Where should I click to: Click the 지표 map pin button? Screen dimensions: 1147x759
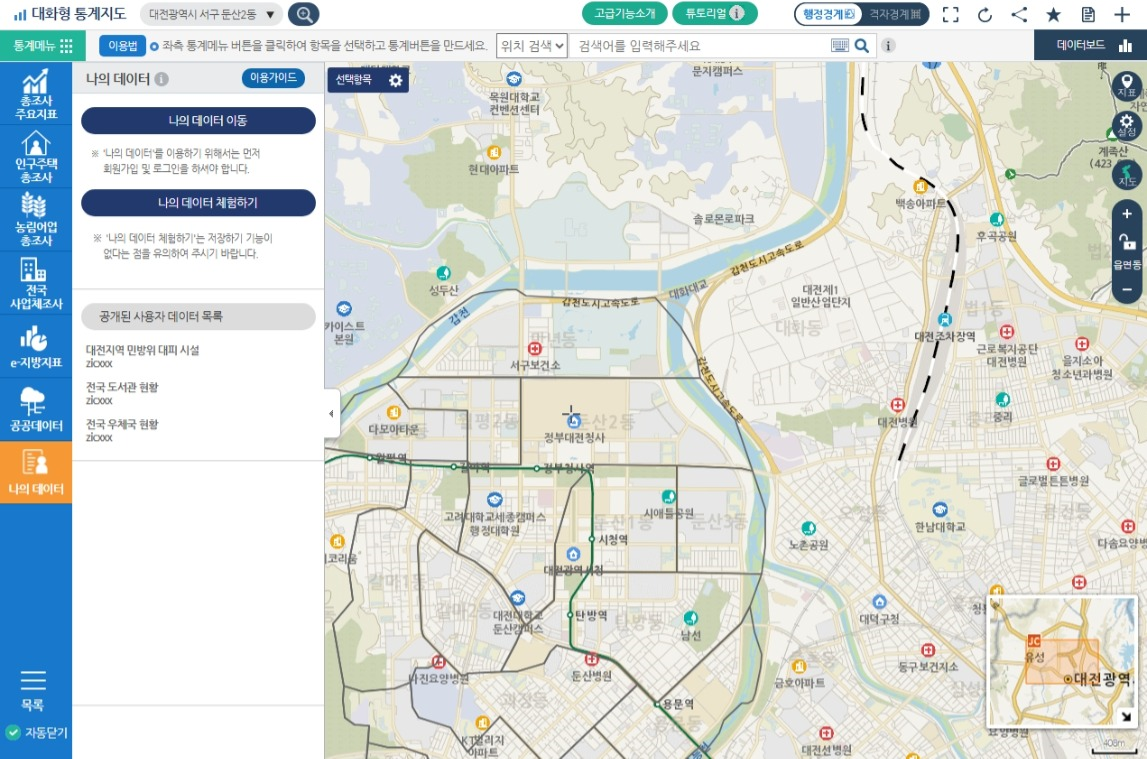1127,86
